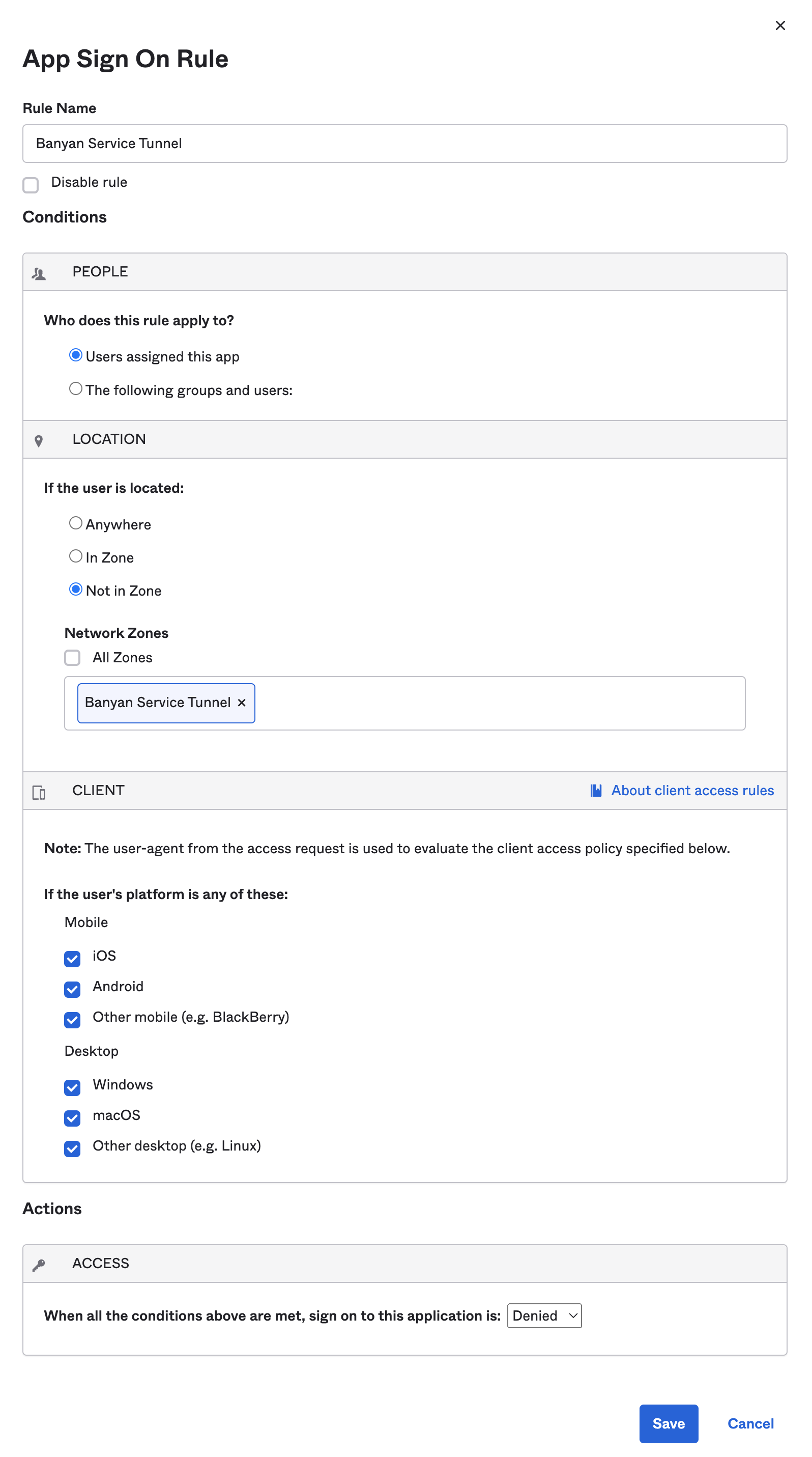Enable the All Zones checkbox

(x=72, y=657)
